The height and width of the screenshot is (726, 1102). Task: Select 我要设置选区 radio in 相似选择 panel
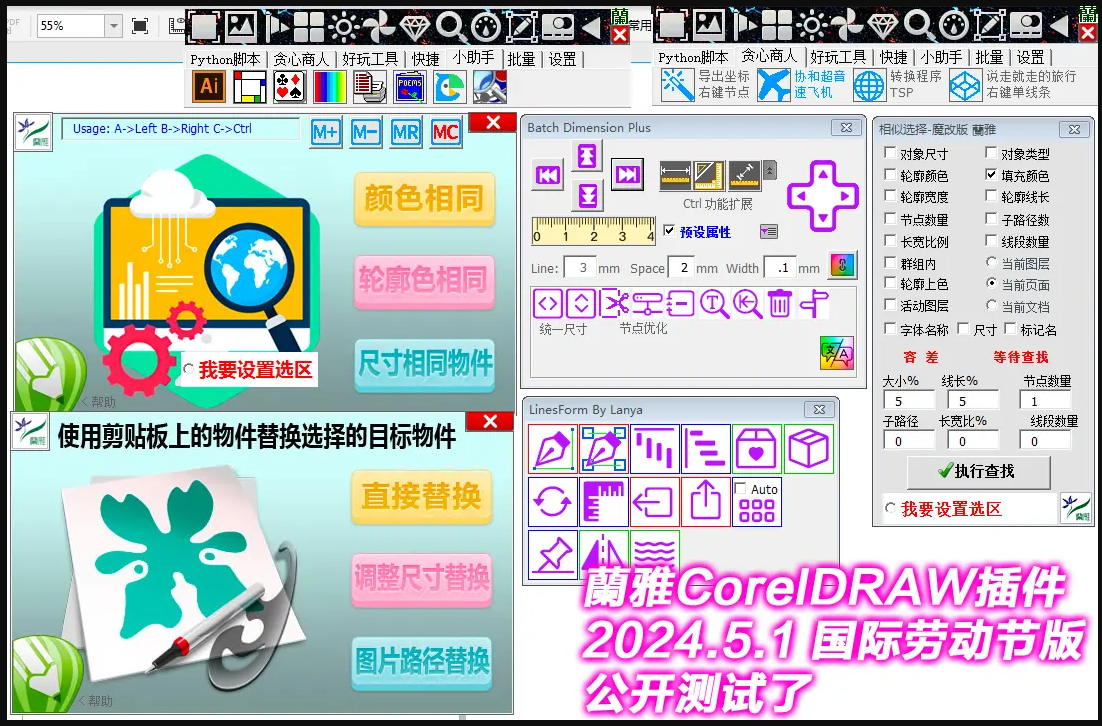(x=890, y=507)
